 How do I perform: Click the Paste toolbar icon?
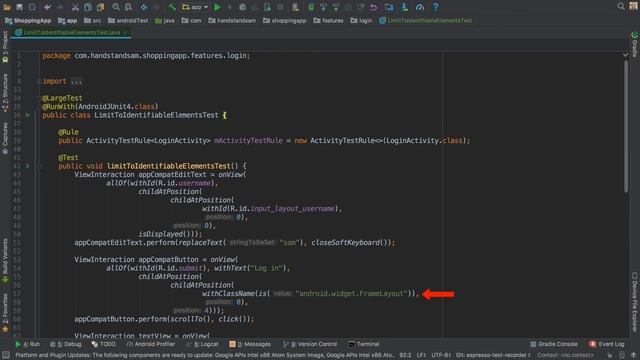click(x=100, y=7)
